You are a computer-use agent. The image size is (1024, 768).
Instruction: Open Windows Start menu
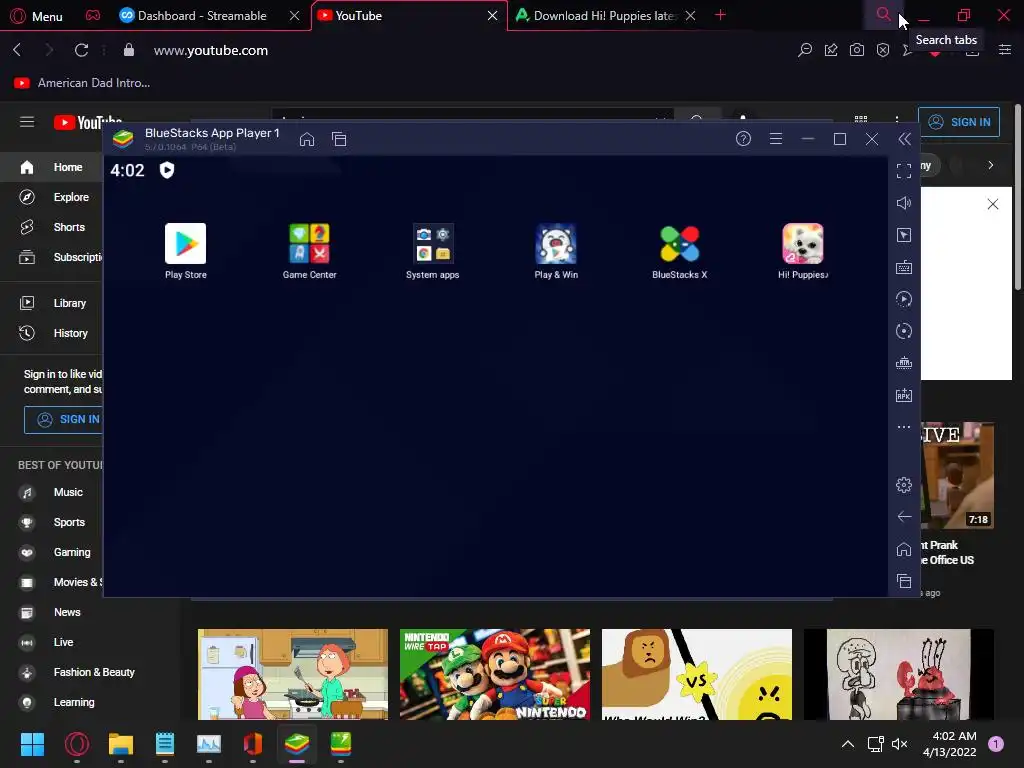coord(32,744)
